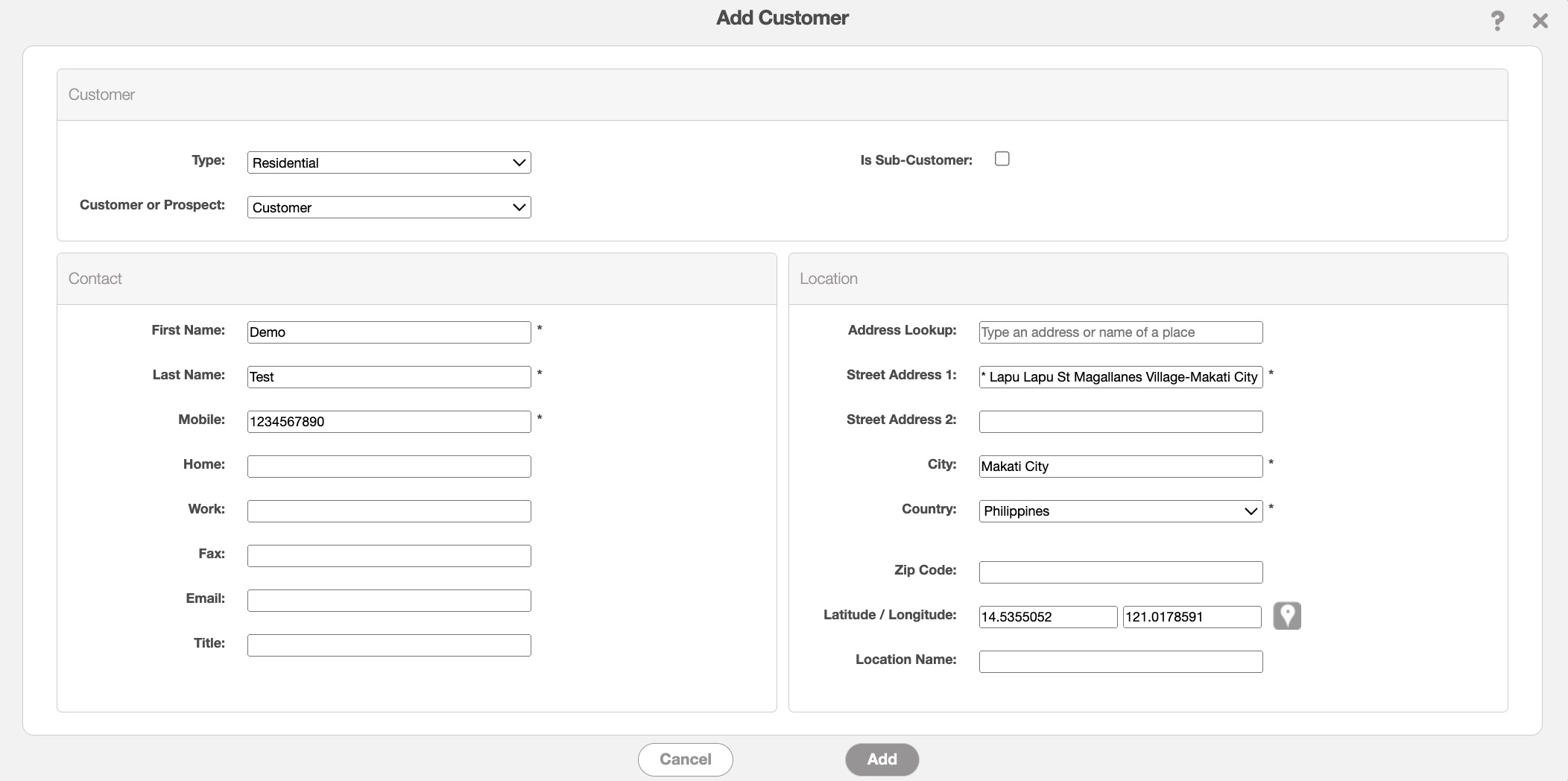
Task: Focus the Address Lookup search field
Action: coord(1120,332)
